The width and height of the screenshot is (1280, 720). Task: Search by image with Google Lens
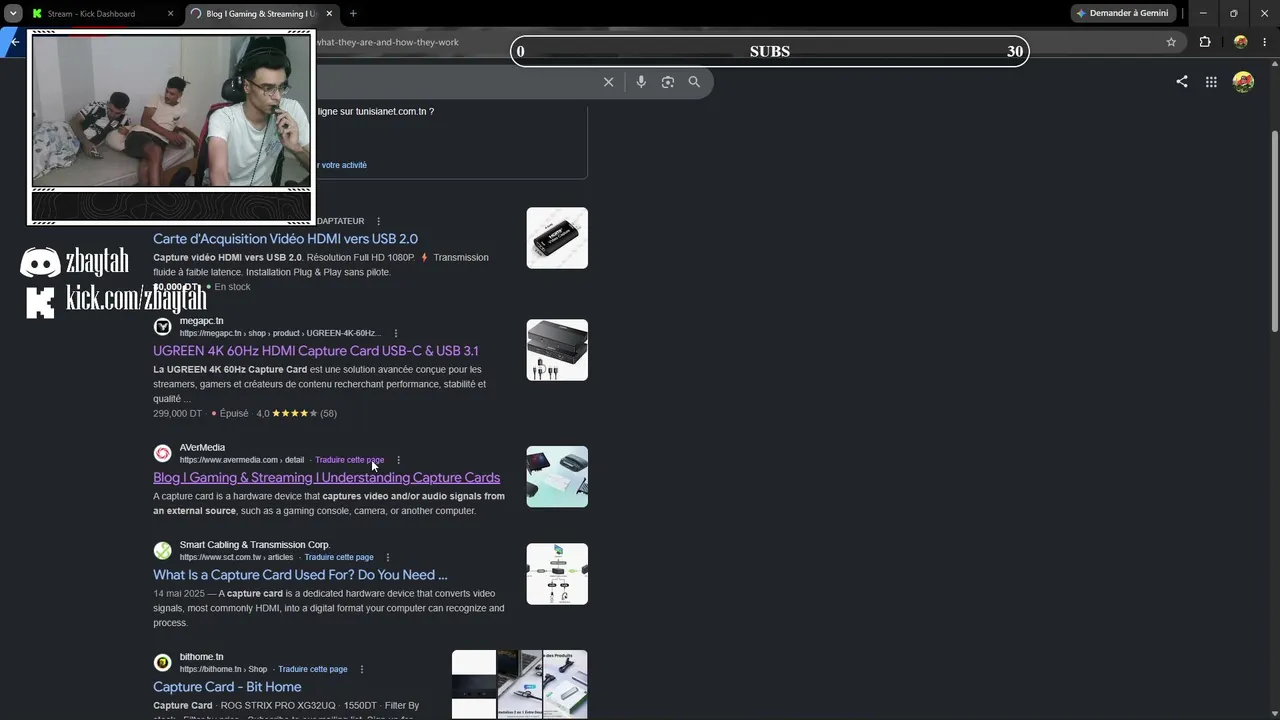[668, 82]
